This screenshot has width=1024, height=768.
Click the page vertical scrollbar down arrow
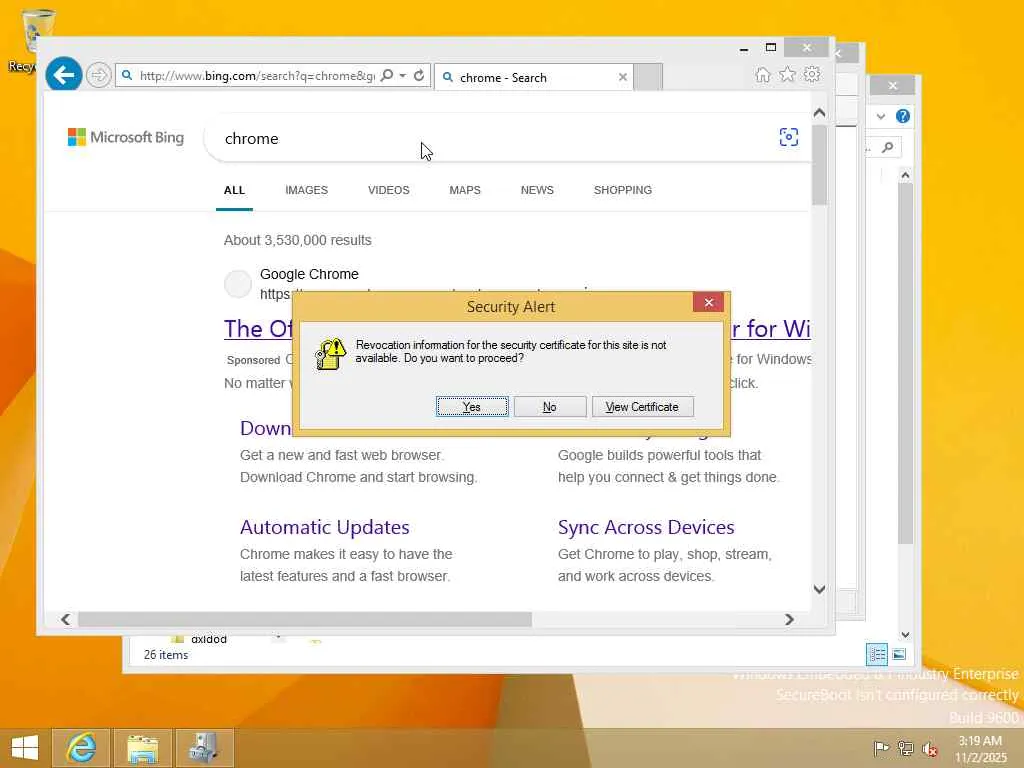820,589
